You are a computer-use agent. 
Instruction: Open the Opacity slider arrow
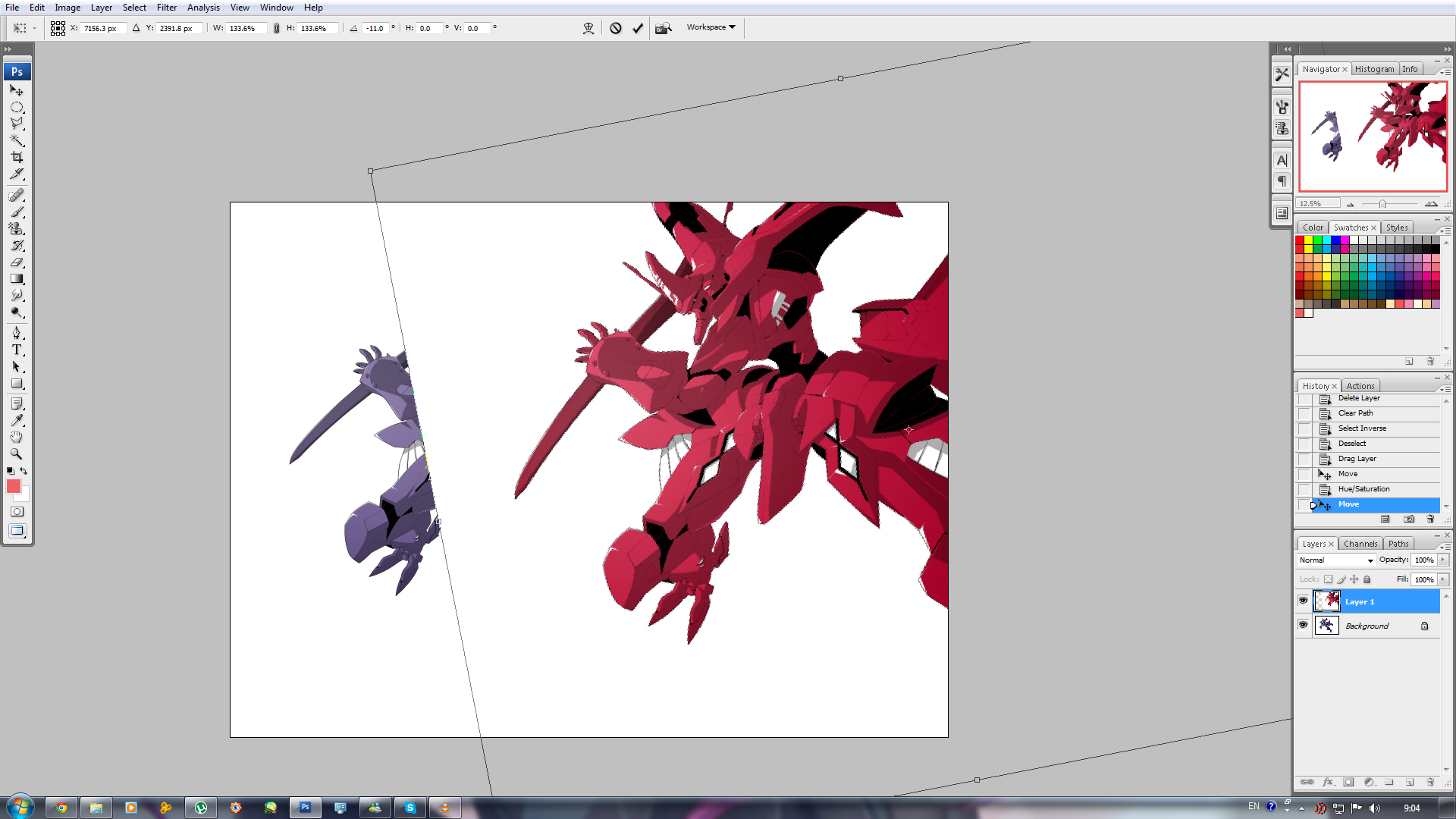[1443, 560]
